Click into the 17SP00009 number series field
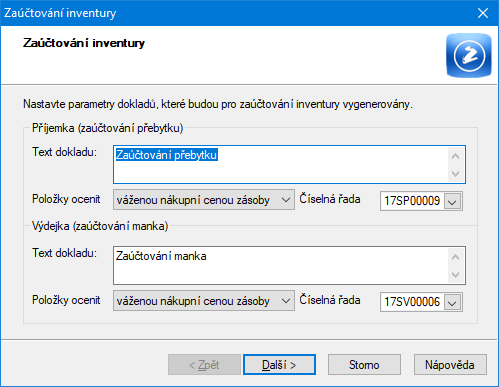Screen dimensions: 499x387 [412, 201]
